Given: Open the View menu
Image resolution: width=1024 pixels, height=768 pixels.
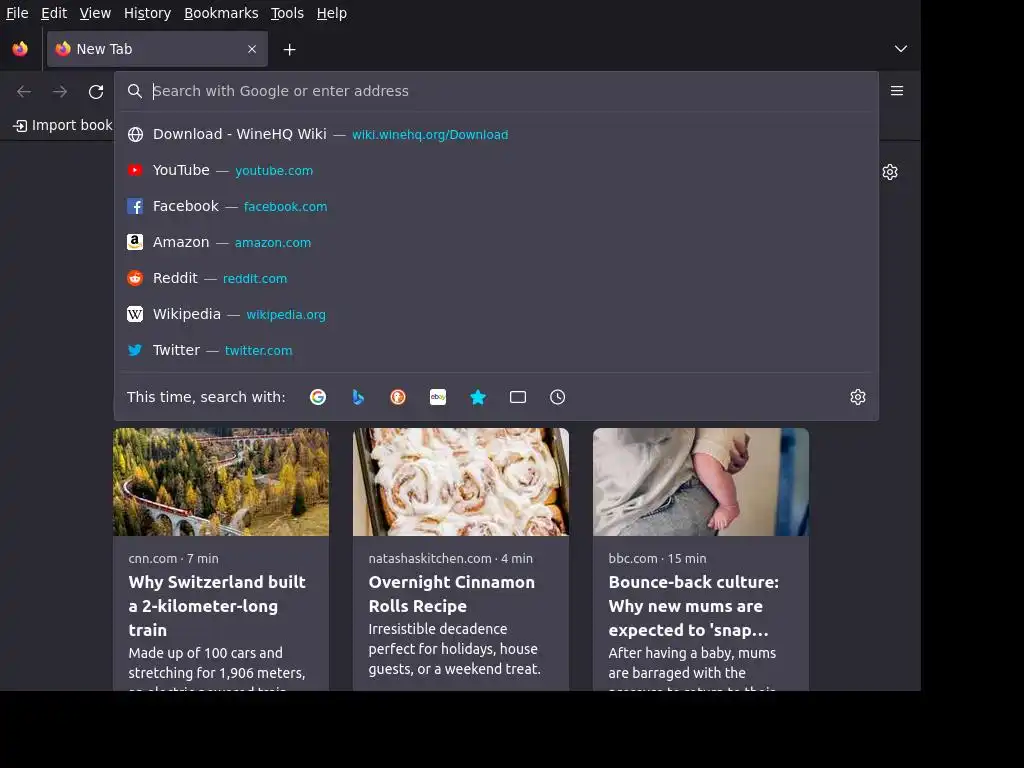Looking at the screenshot, I should click(95, 13).
